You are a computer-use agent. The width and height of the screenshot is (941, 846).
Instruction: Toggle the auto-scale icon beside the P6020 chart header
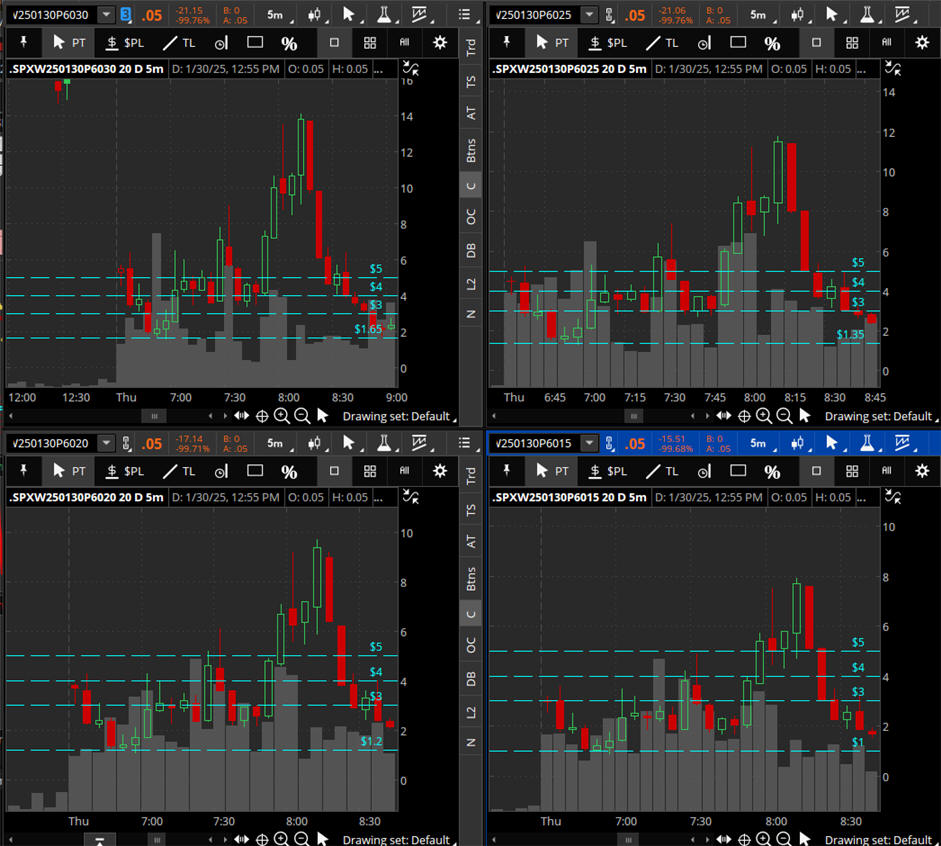[x=410, y=496]
